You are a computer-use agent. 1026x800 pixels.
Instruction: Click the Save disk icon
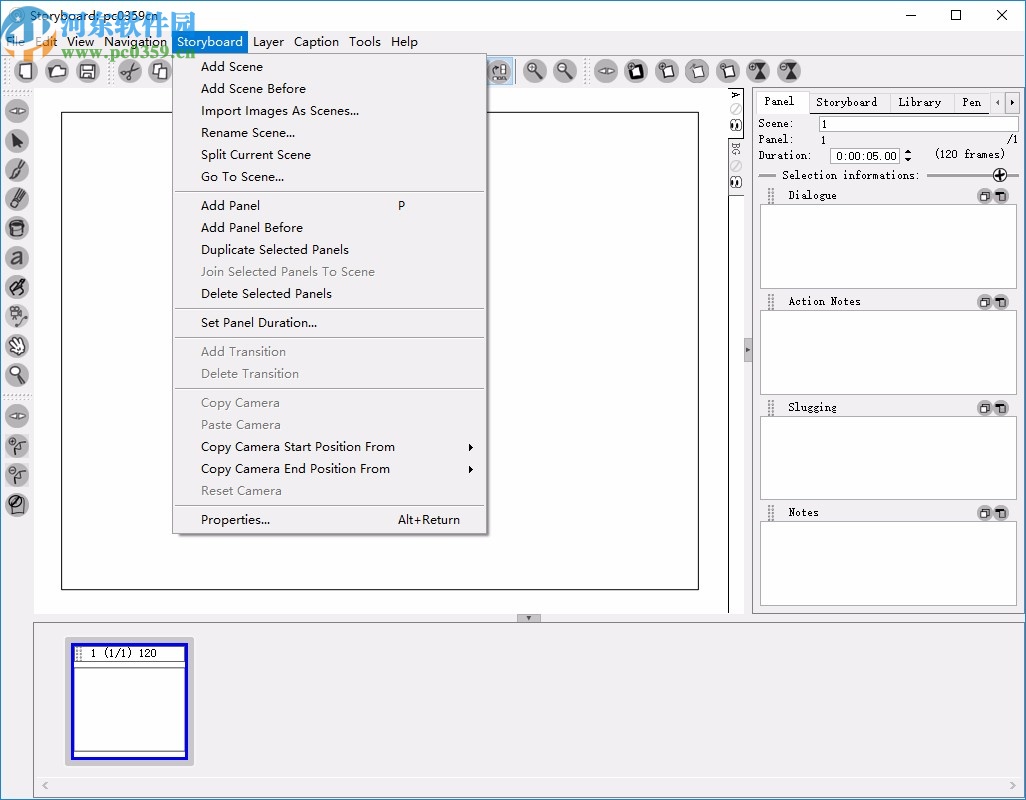pos(88,71)
